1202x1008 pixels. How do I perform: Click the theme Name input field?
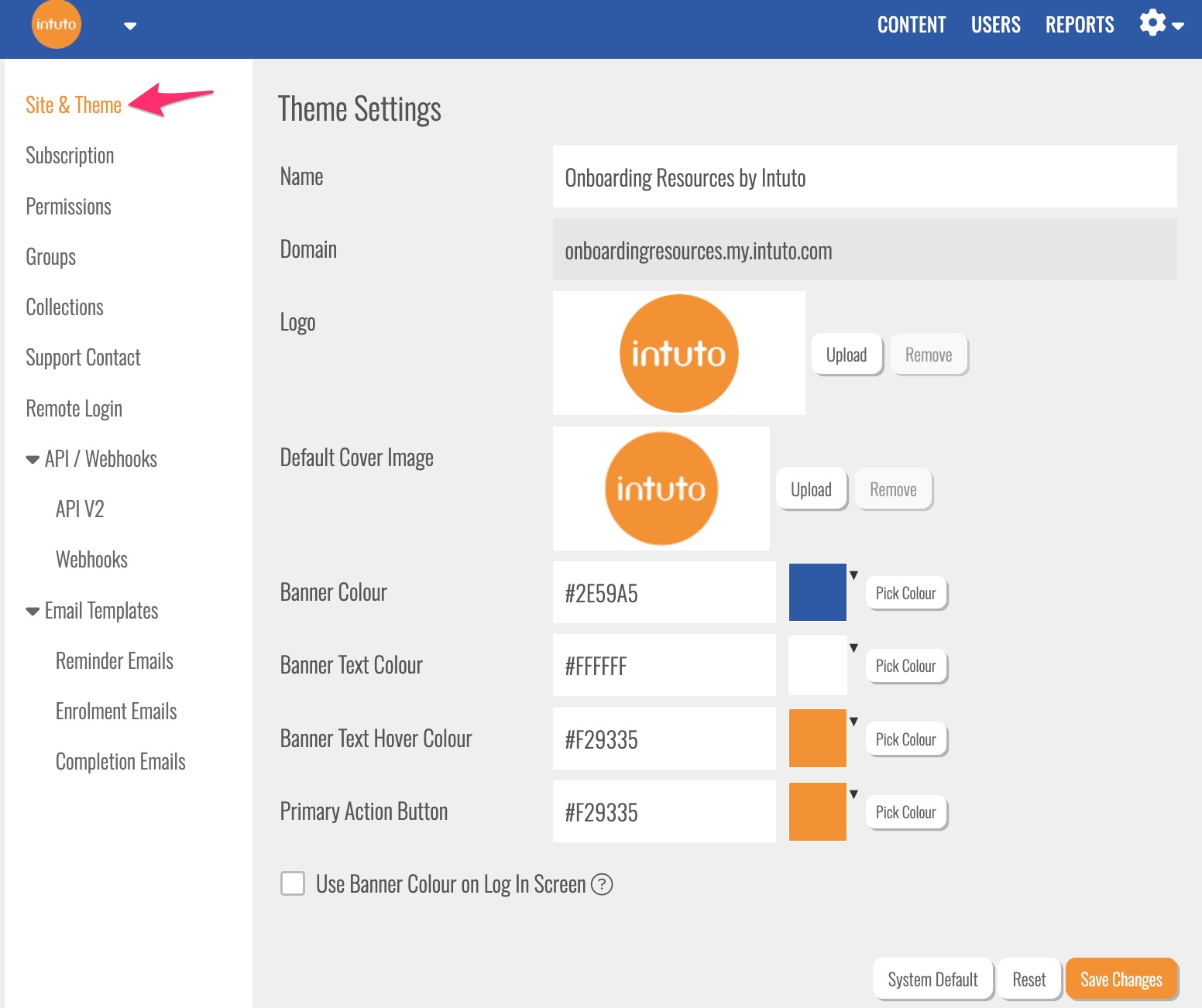[x=864, y=177]
